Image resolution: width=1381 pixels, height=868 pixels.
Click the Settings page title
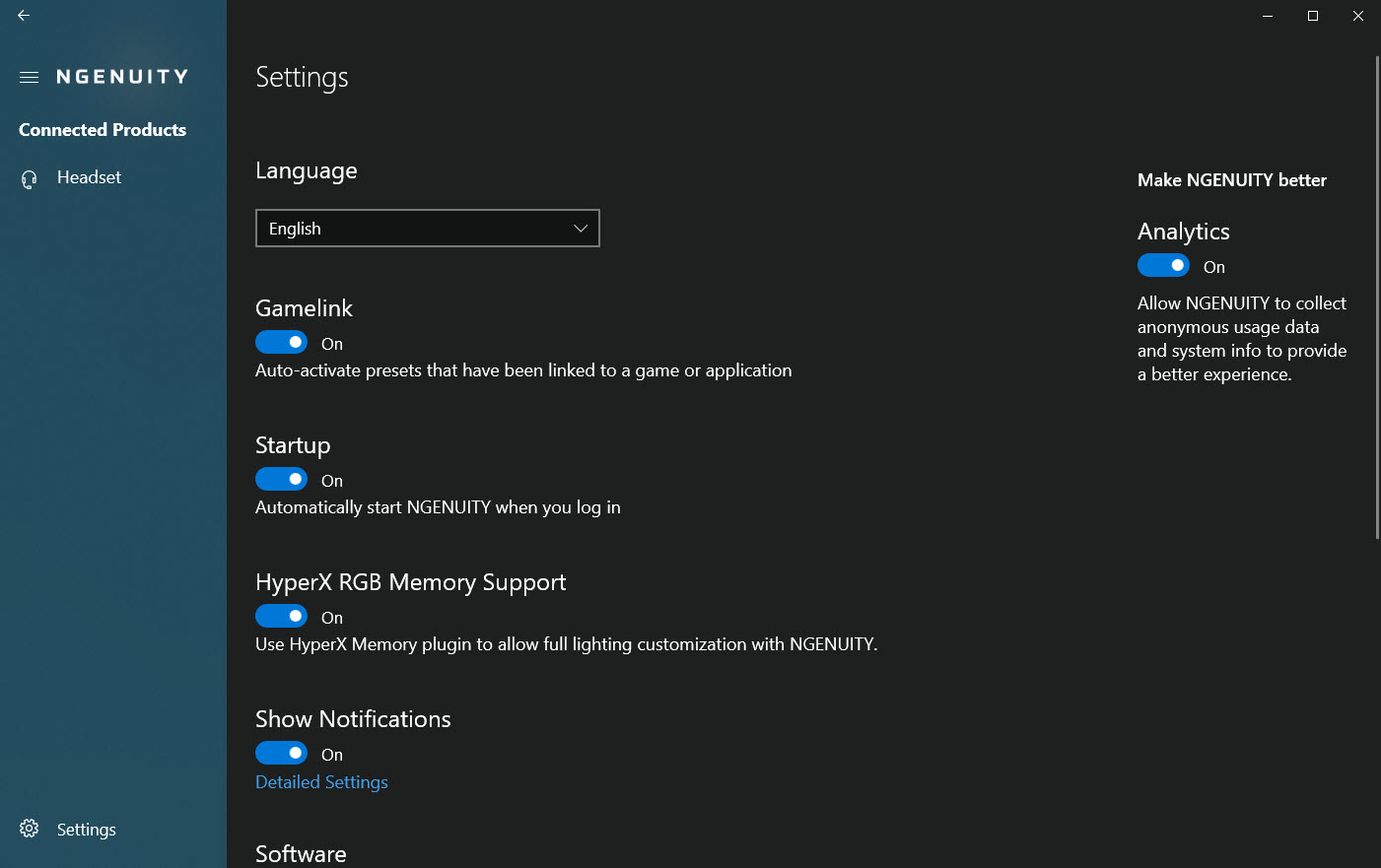[x=302, y=77]
